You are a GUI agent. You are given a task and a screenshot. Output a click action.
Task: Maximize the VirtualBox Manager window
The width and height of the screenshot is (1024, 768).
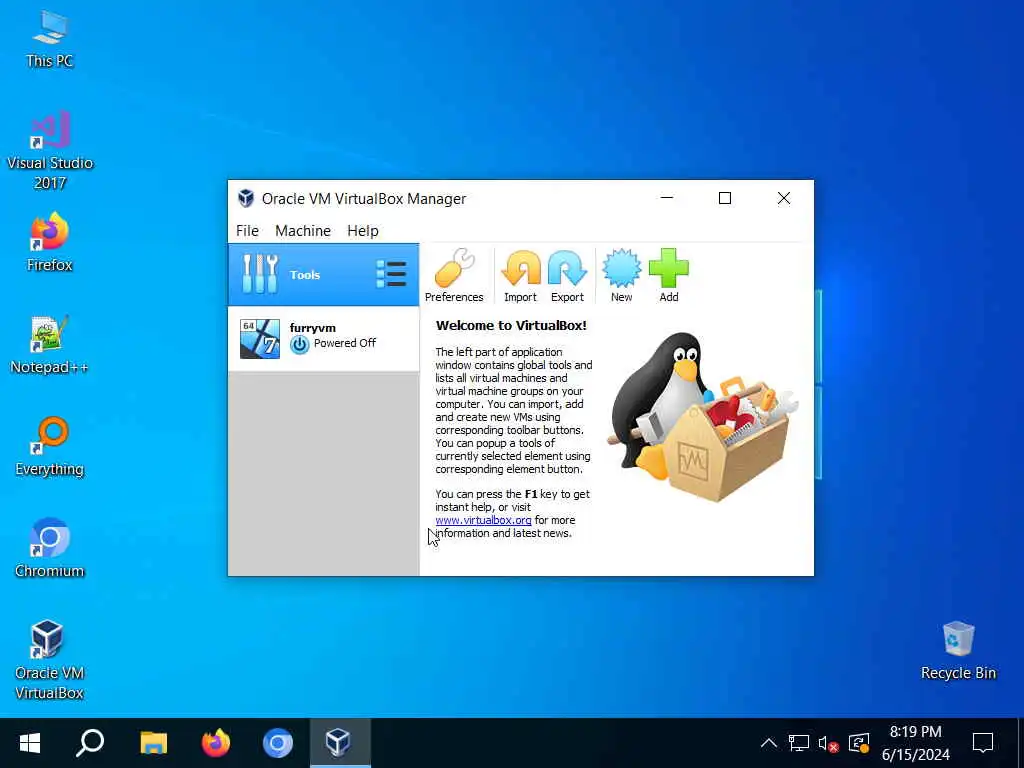coord(725,198)
